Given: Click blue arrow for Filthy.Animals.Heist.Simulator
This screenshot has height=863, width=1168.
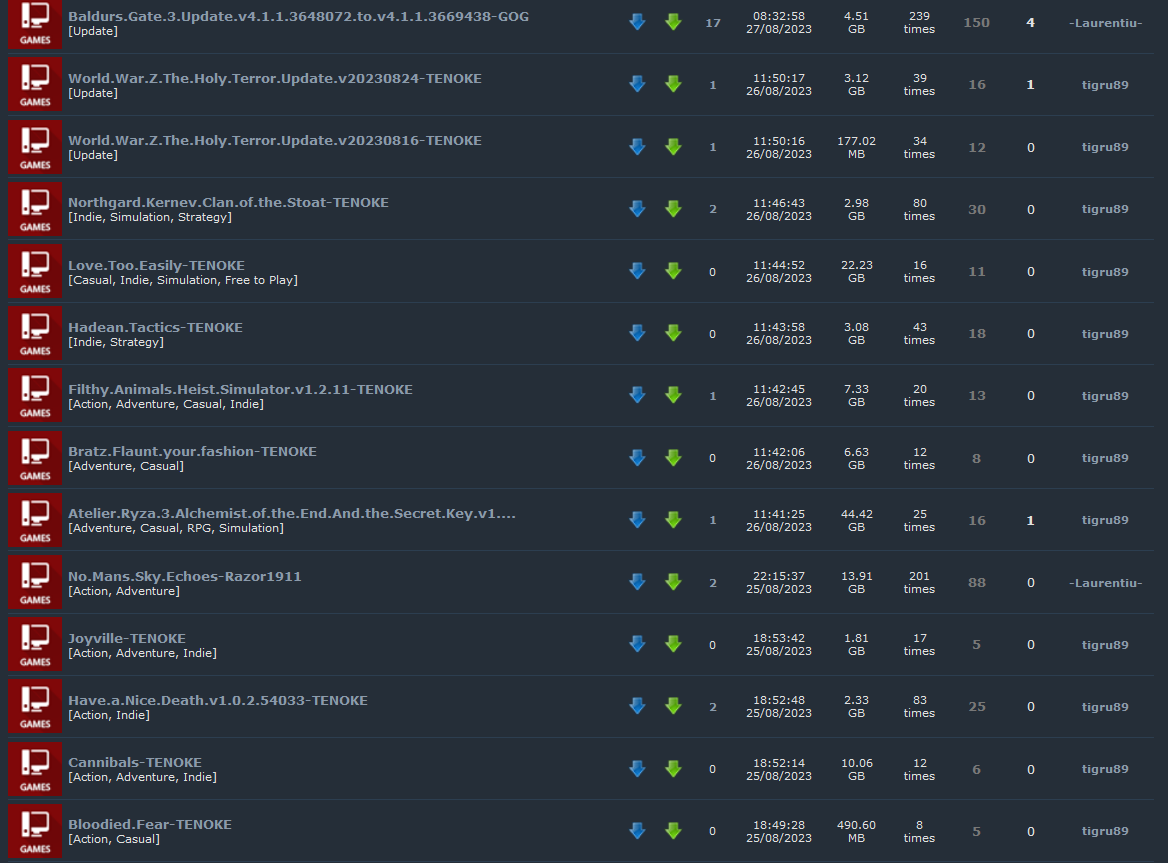Looking at the screenshot, I should 637,395.
